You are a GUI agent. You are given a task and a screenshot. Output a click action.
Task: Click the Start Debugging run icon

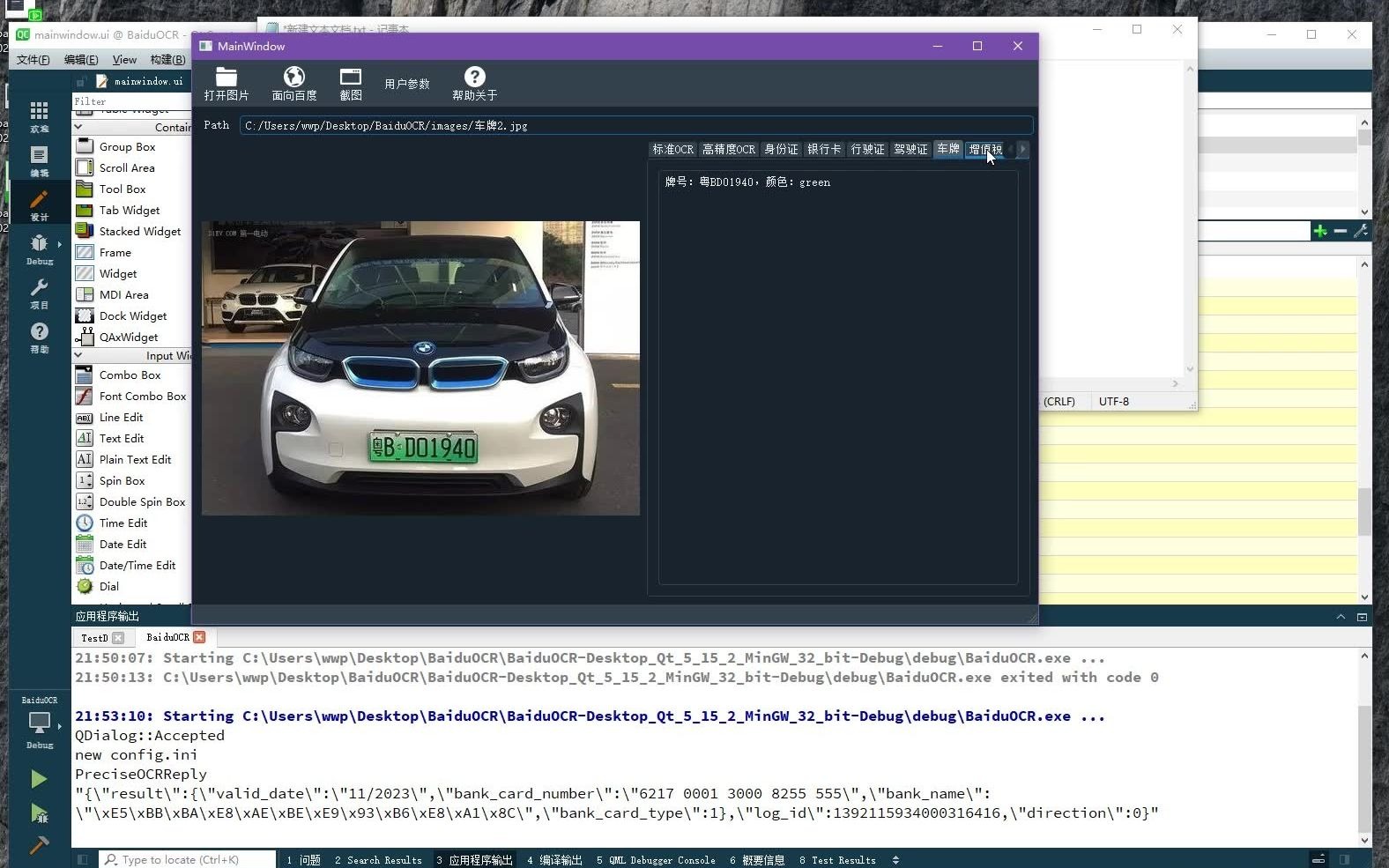coord(39,812)
